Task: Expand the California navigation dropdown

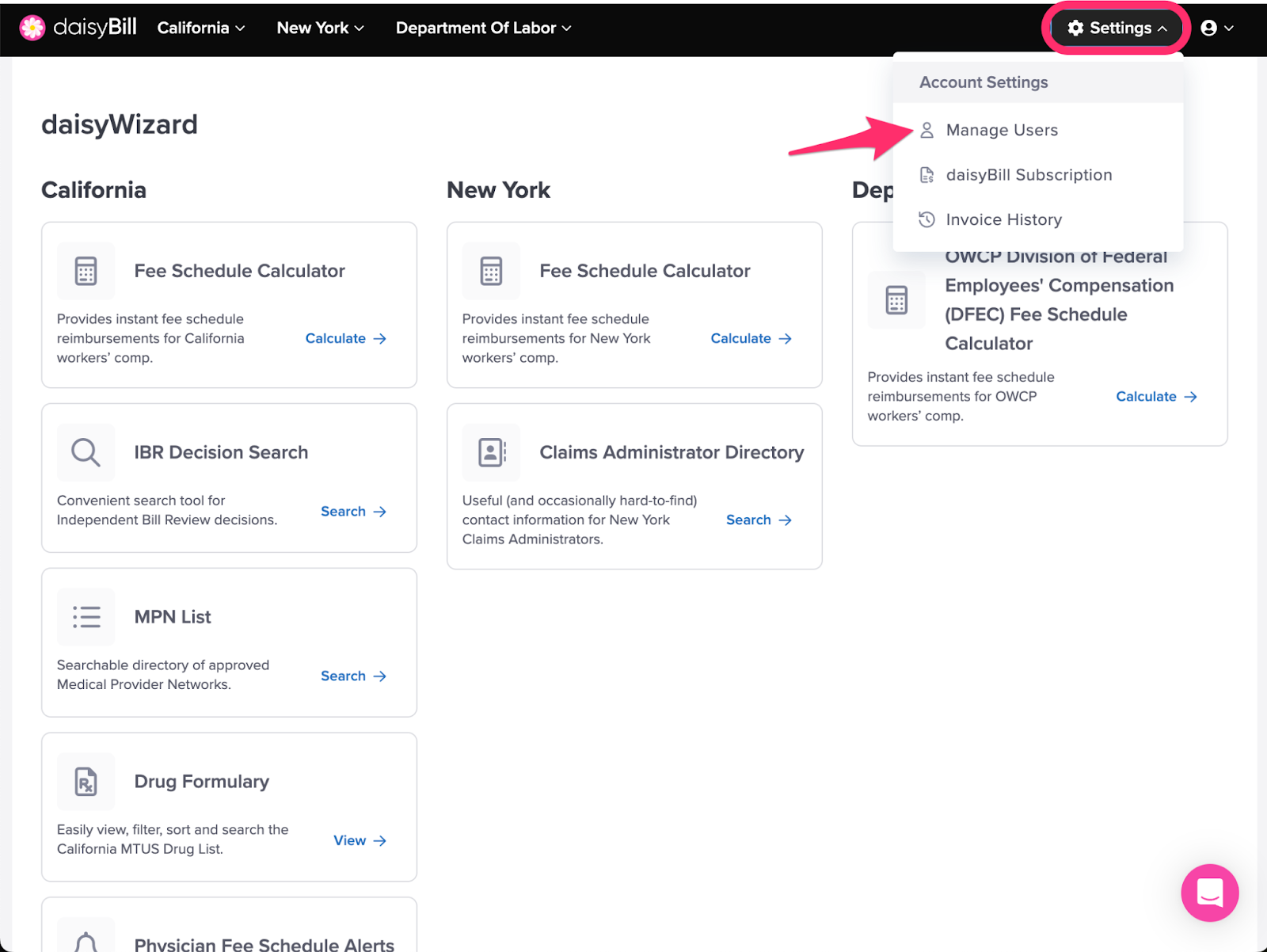Action: click(200, 28)
